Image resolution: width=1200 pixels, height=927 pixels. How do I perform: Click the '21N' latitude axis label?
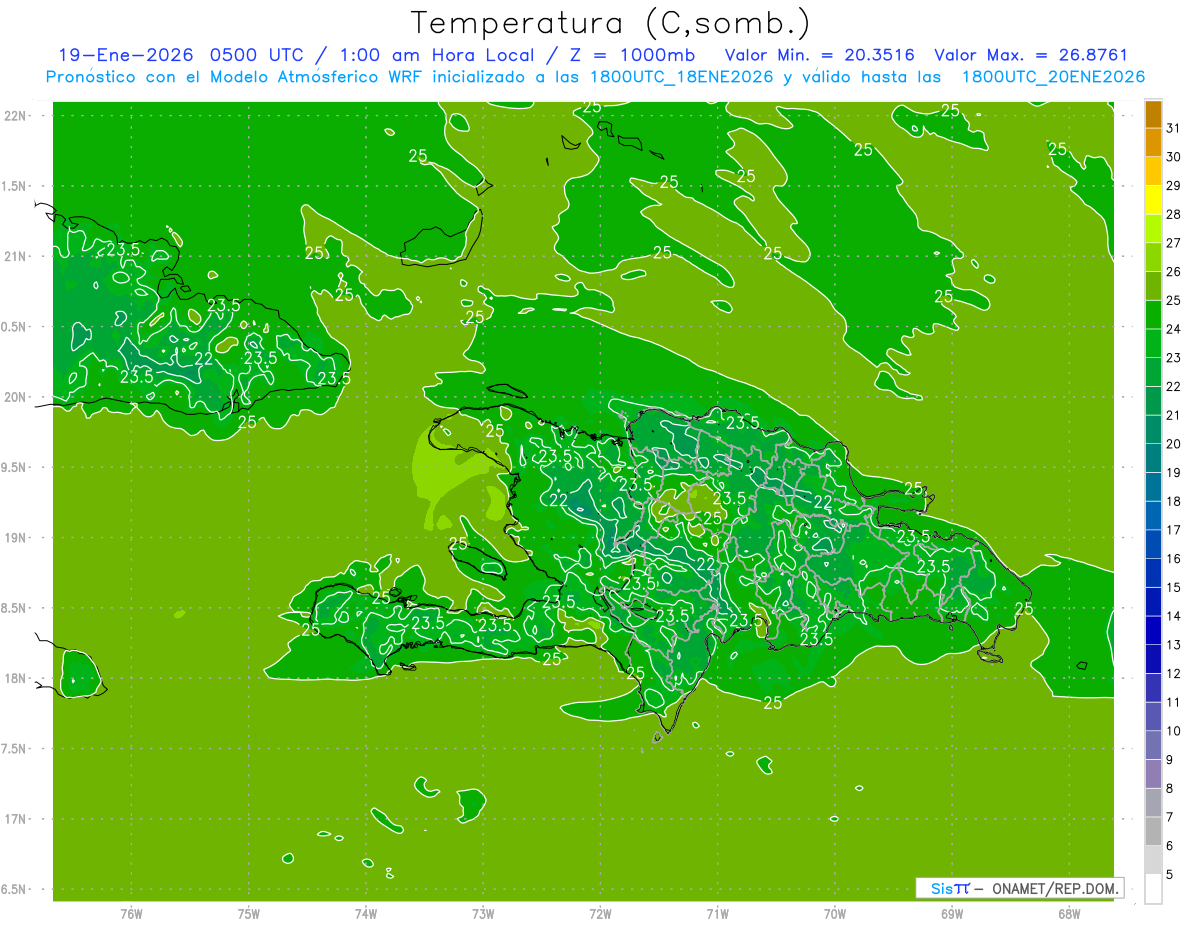coord(14,256)
